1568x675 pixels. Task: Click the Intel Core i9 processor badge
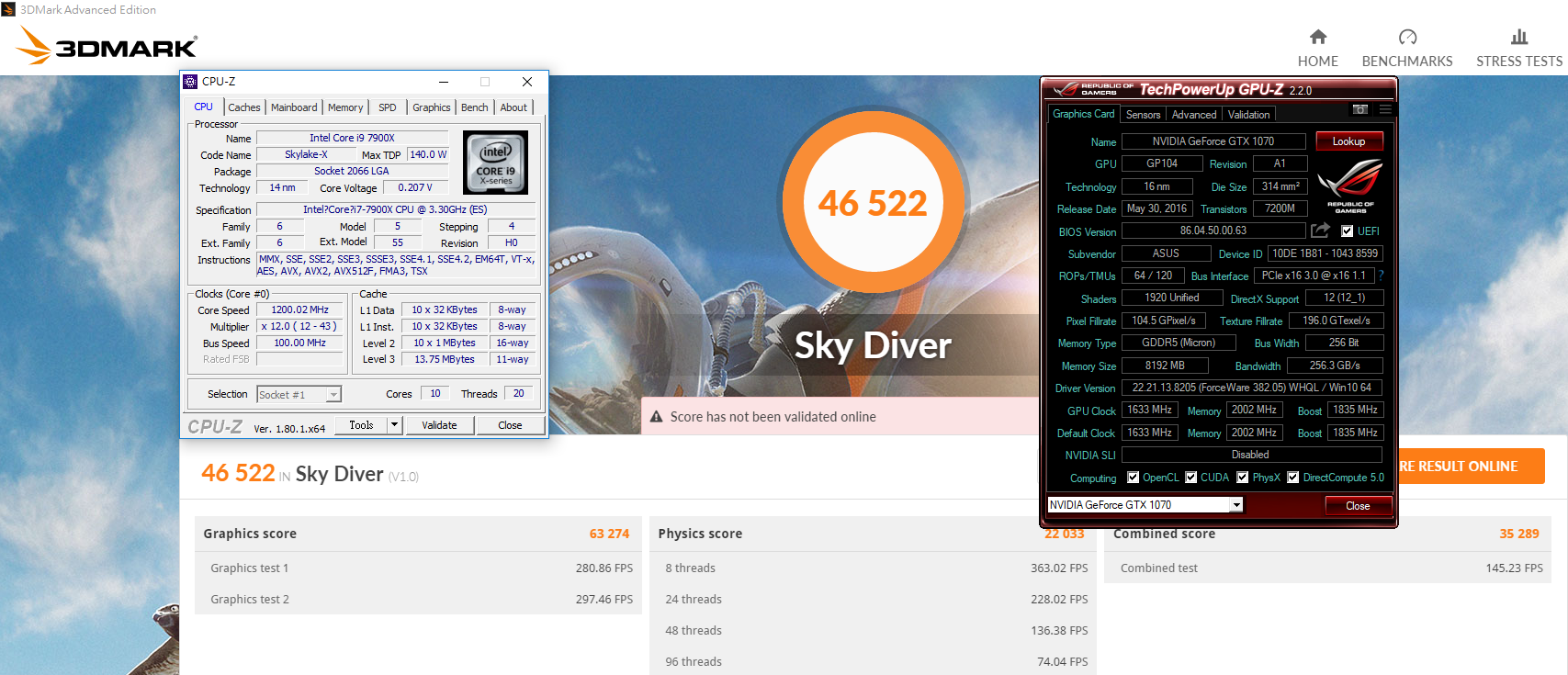(x=496, y=163)
